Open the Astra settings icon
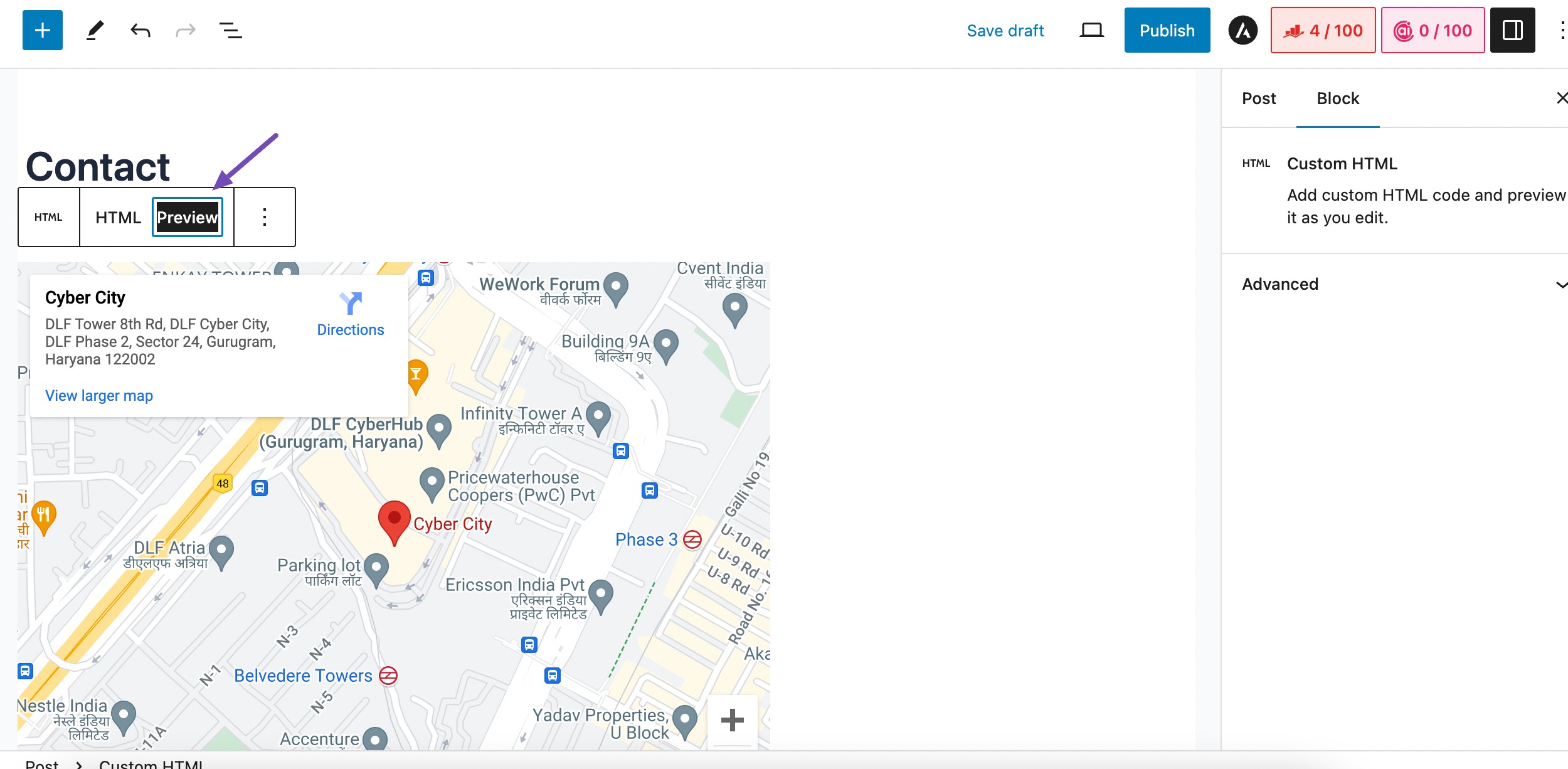Image resolution: width=1568 pixels, height=769 pixels. click(x=1242, y=30)
